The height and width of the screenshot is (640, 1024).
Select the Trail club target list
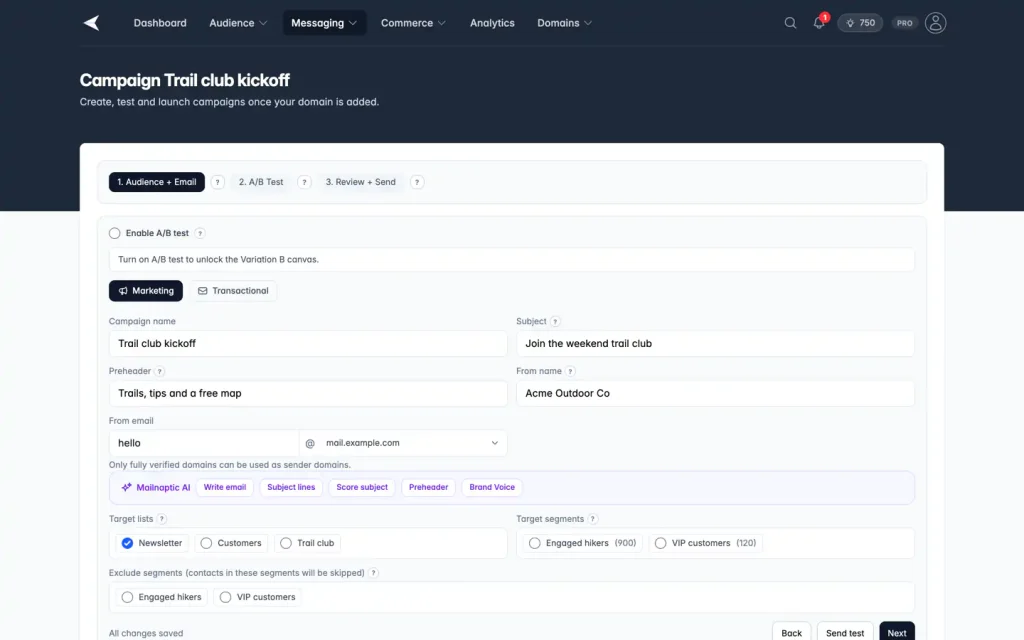click(286, 543)
